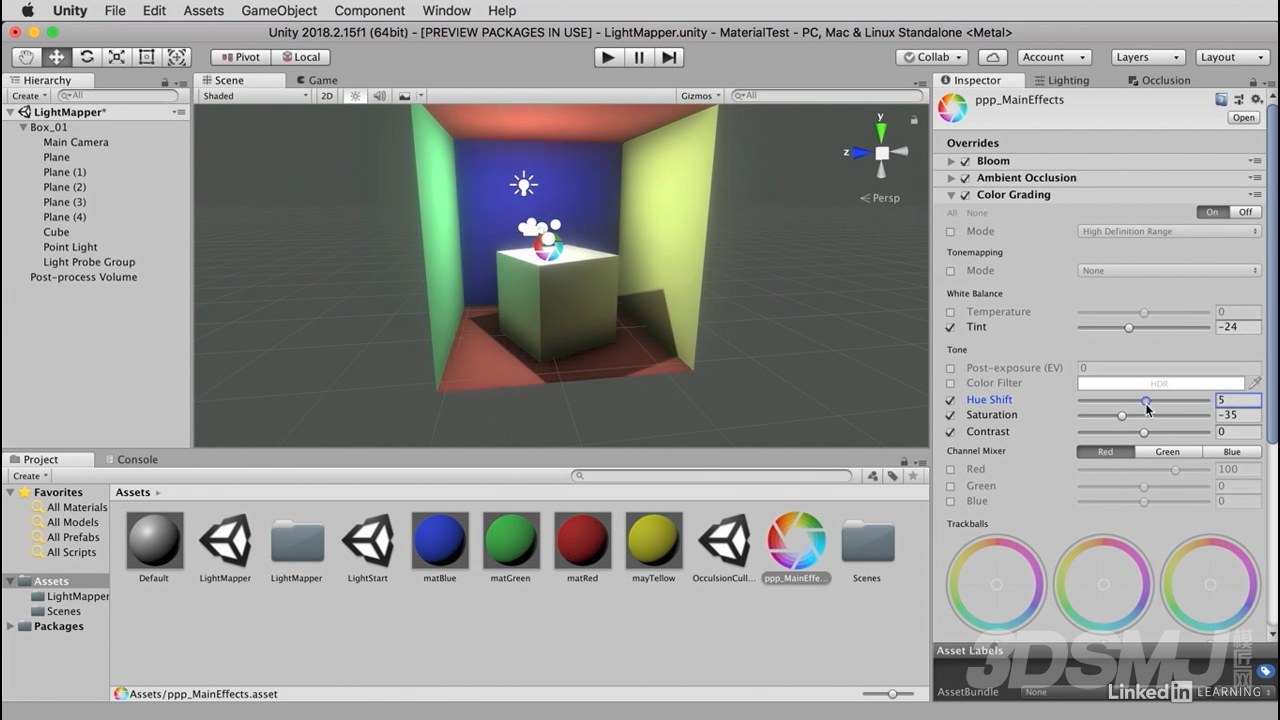Image resolution: width=1280 pixels, height=720 pixels.
Task: Open the Shaded draw mode dropdown
Action: tap(256, 96)
